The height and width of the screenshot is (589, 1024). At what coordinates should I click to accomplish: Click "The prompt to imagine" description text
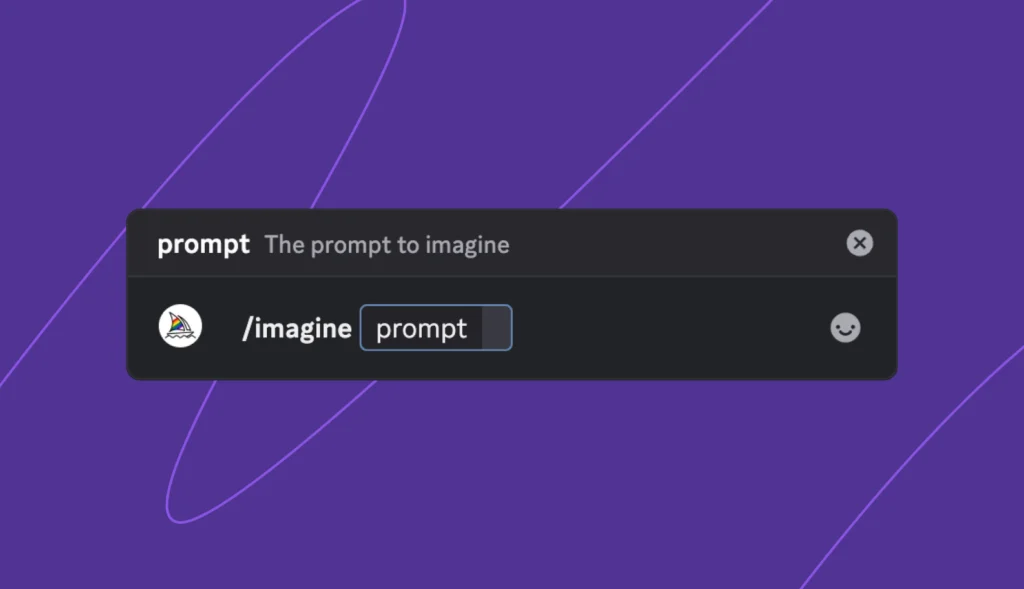click(386, 245)
